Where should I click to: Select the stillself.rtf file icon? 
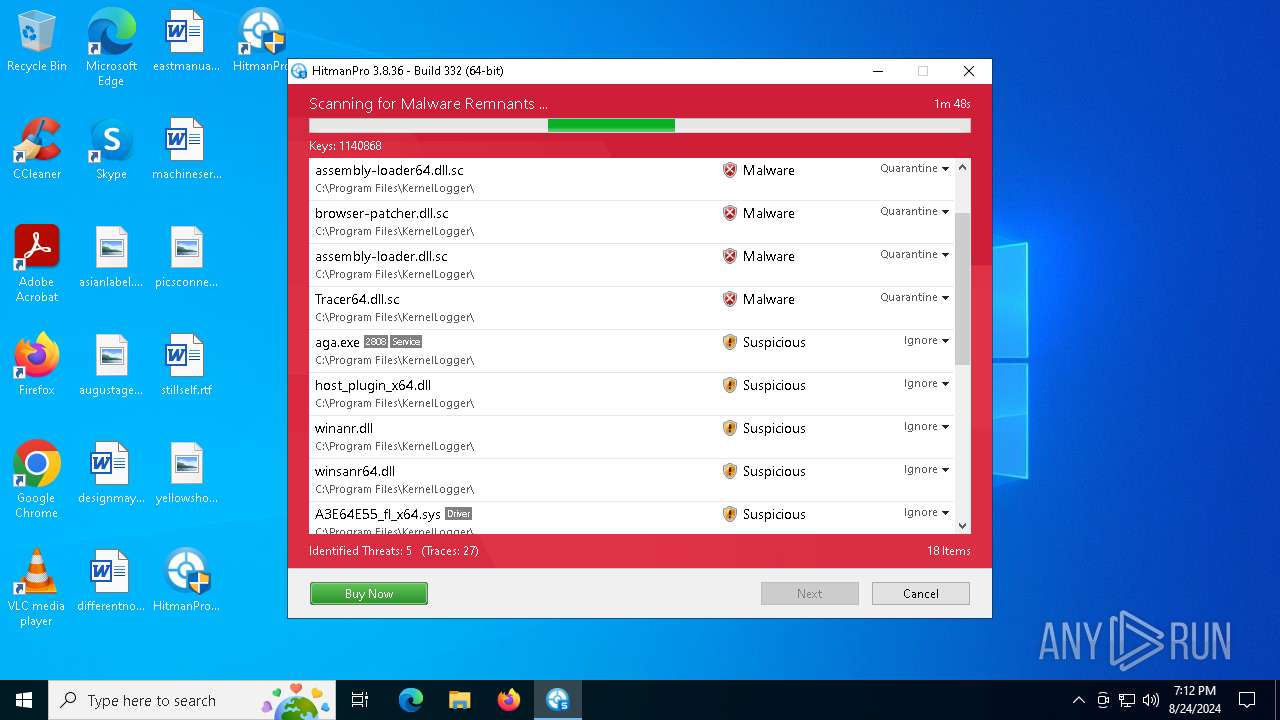click(x=186, y=364)
